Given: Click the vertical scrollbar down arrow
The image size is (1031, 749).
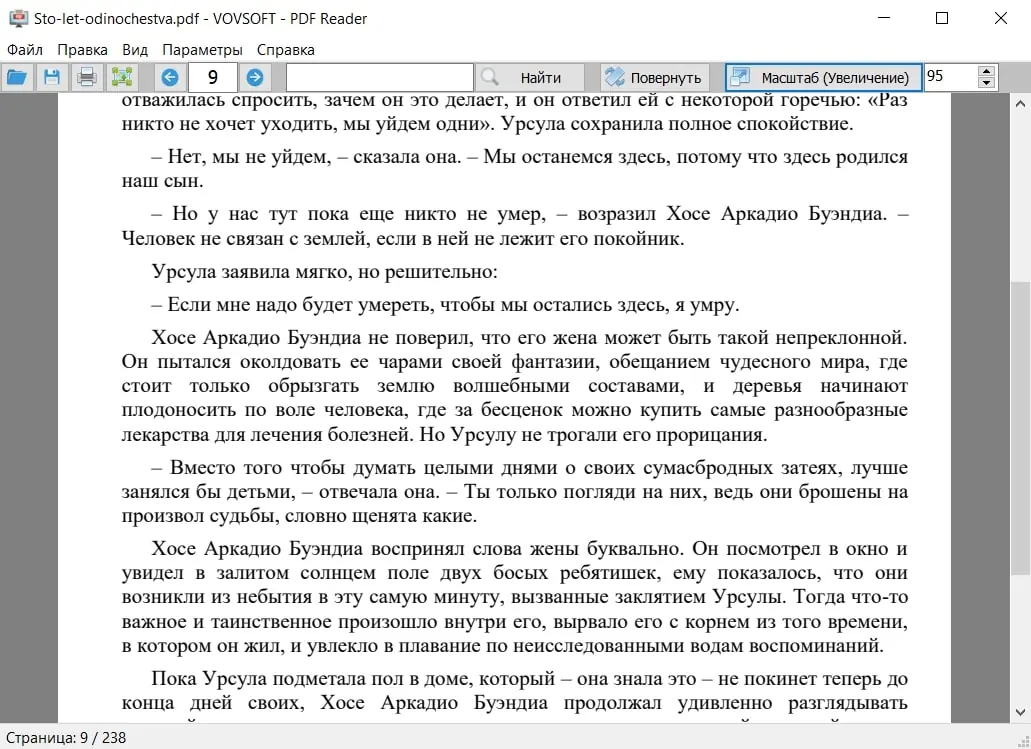Looking at the screenshot, I should pos(1020,712).
